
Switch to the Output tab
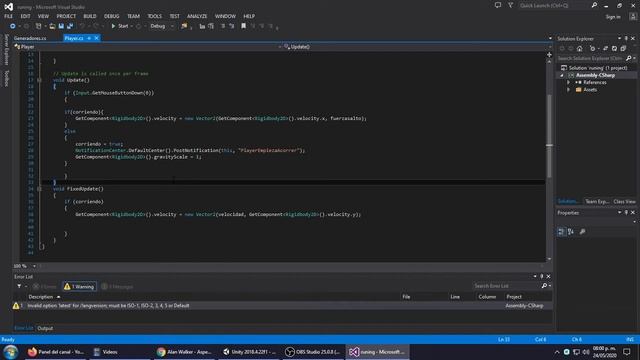click(x=45, y=328)
